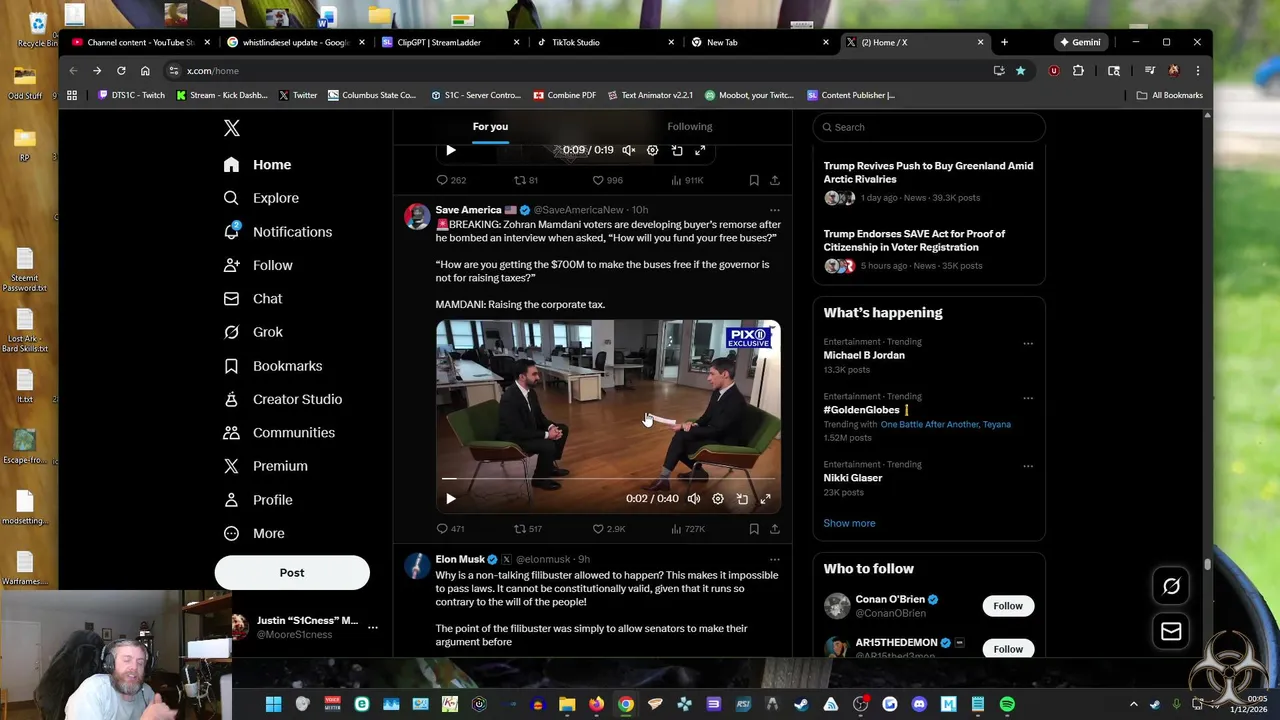This screenshot has height=720, width=1280.
Task: Unmute the top video at 0:09
Action: pyautogui.click(x=629, y=150)
